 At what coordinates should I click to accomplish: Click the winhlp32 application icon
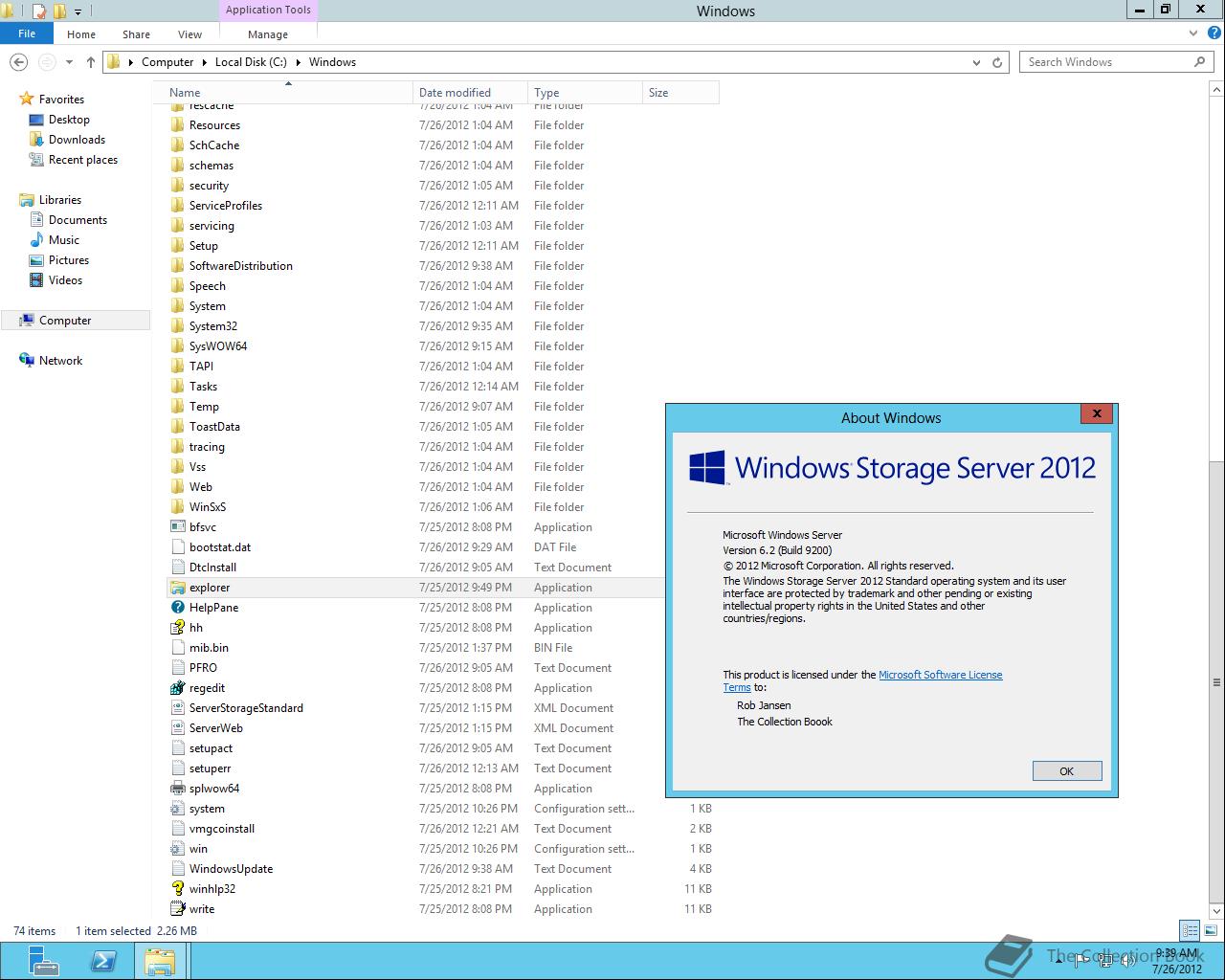[177, 889]
